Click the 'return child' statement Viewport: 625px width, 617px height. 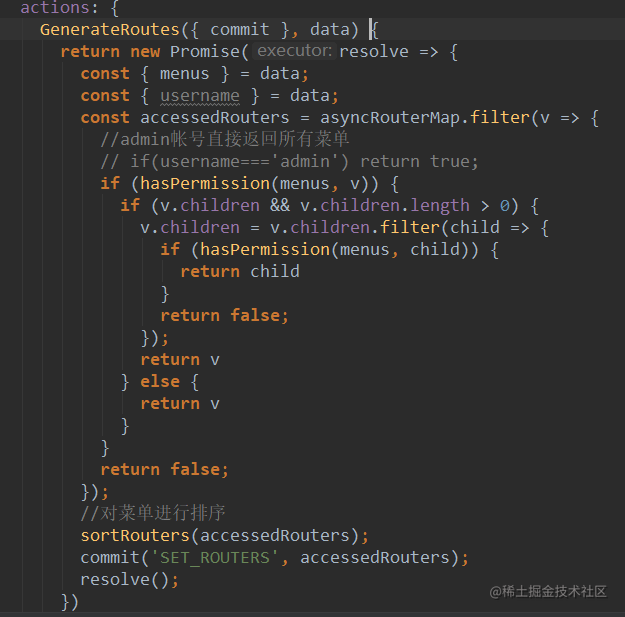tap(240, 272)
